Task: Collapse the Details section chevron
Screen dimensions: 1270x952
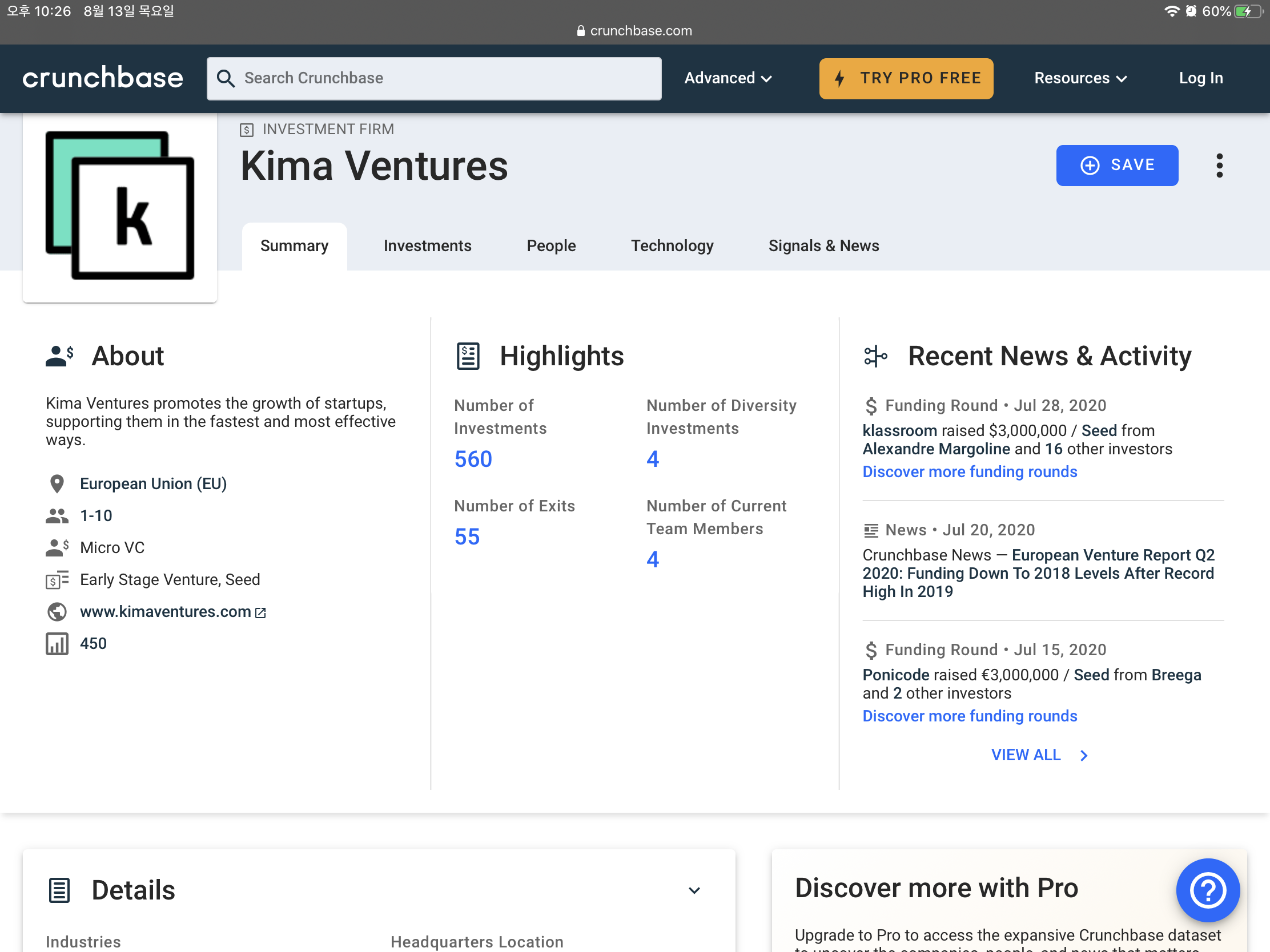Action: click(694, 890)
